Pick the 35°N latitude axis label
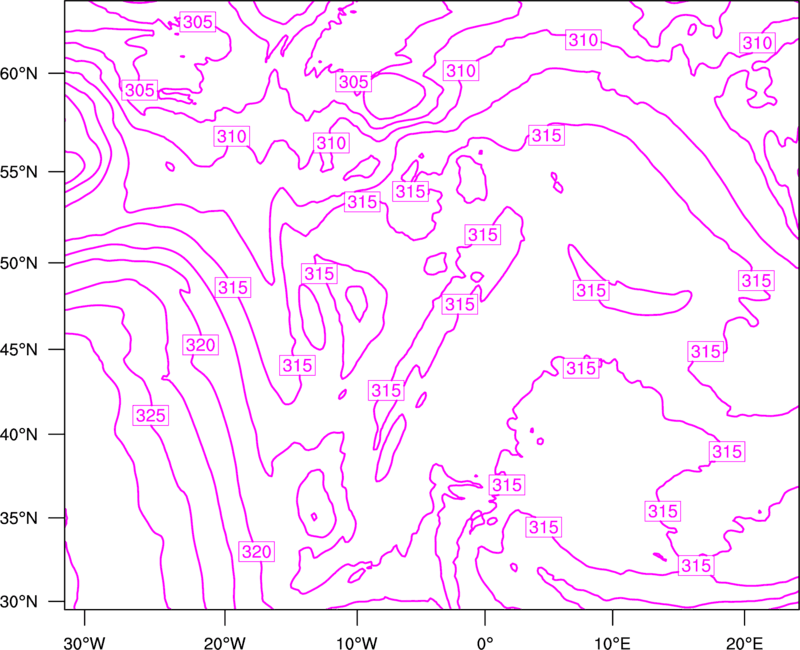800x650 pixels. tap(19, 518)
